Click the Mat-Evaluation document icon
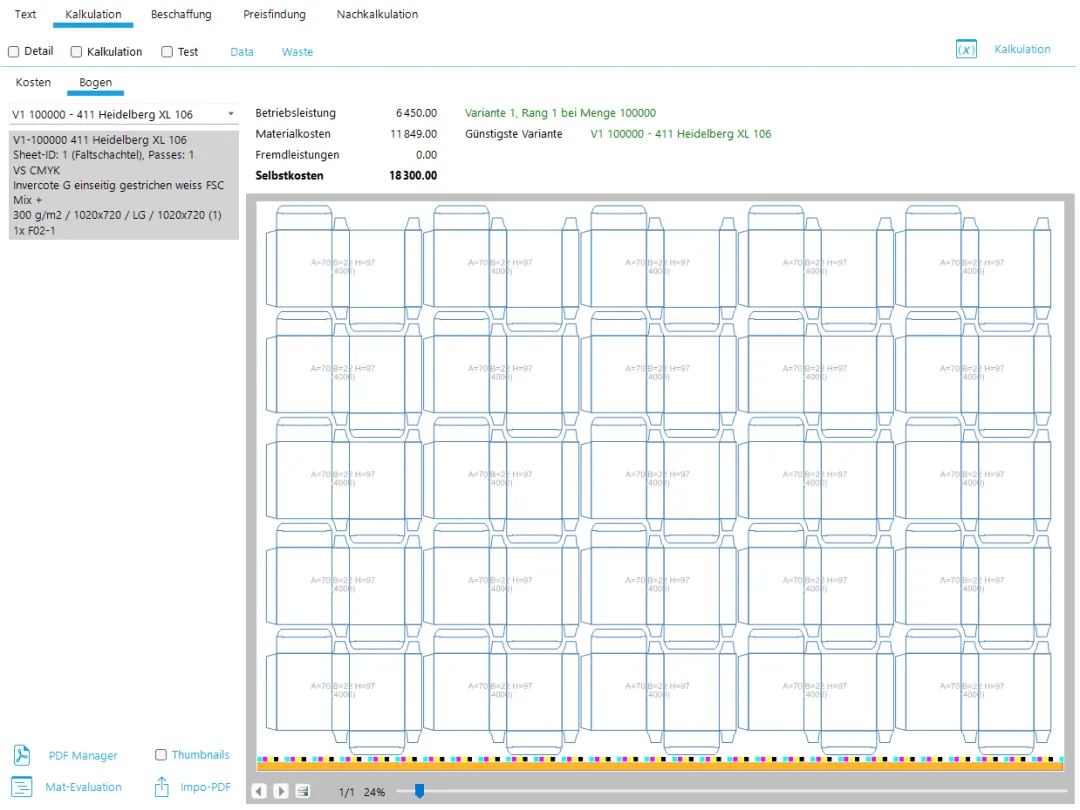The height and width of the screenshot is (810, 1080). (x=21, y=787)
